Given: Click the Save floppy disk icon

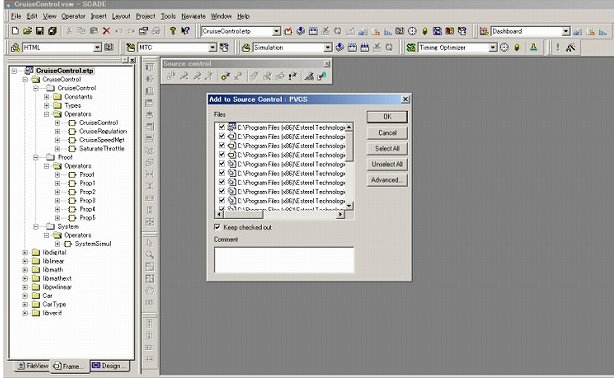Looking at the screenshot, I should (40, 31).
